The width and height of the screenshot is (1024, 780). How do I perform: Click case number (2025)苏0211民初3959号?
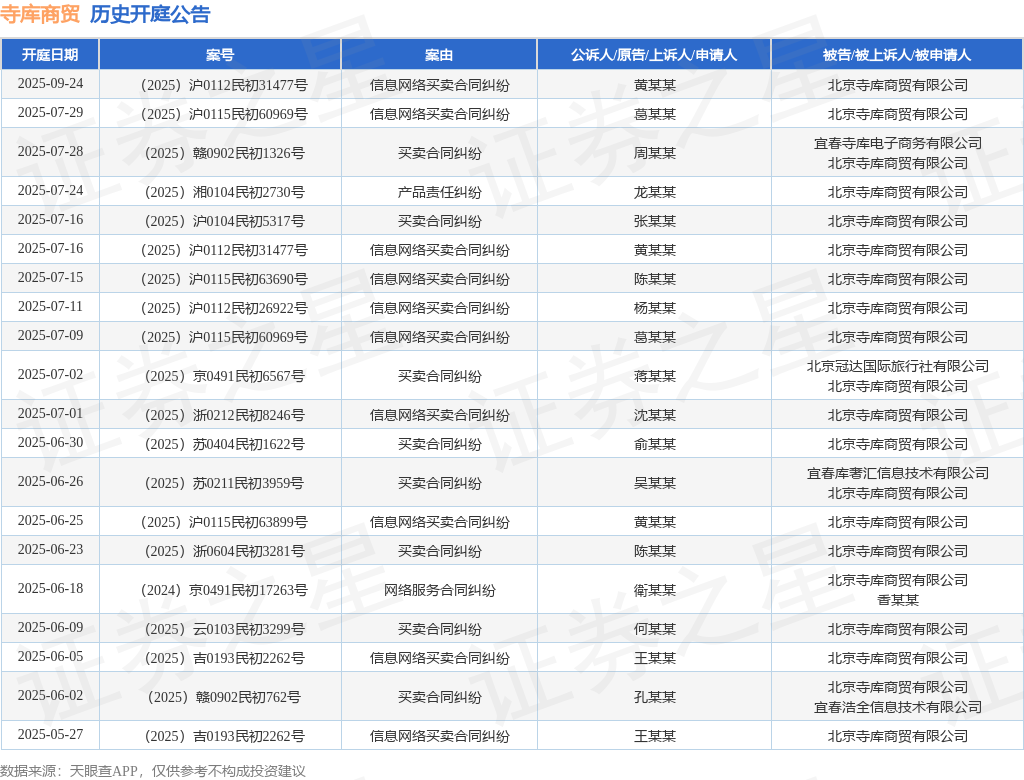tap(224, 483)
